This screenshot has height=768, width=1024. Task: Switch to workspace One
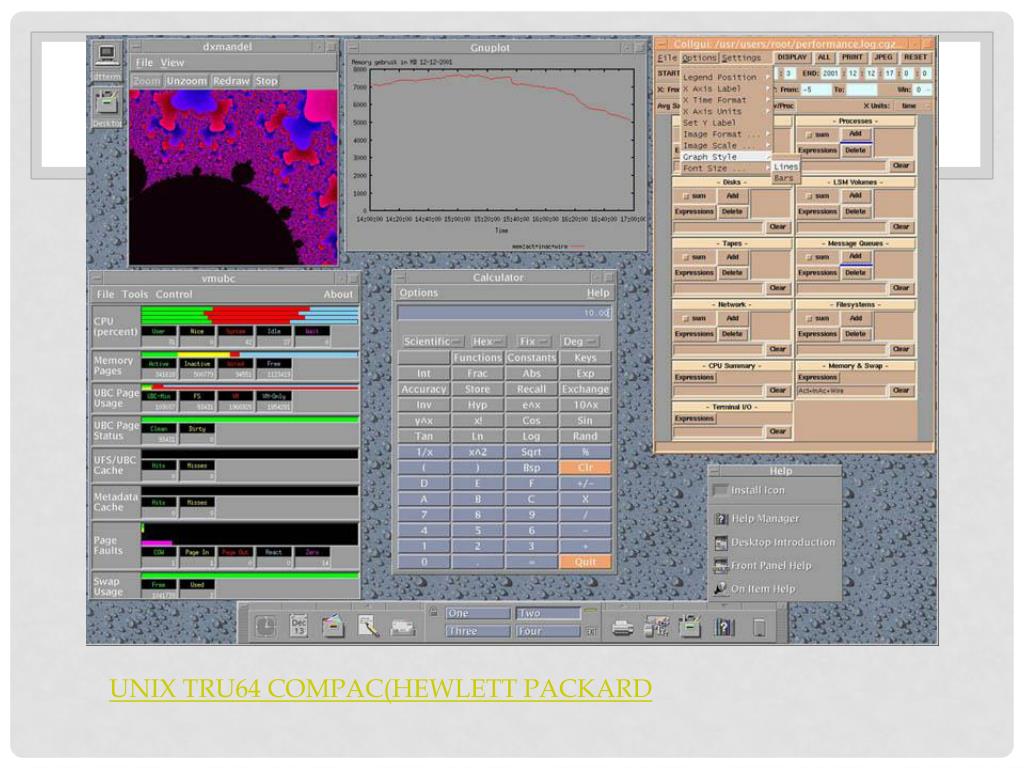(477, 613)
